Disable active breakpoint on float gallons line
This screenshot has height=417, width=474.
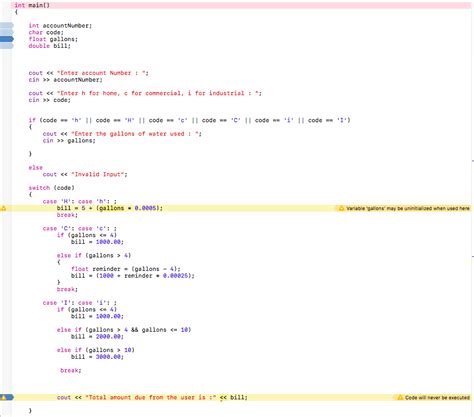7,39
